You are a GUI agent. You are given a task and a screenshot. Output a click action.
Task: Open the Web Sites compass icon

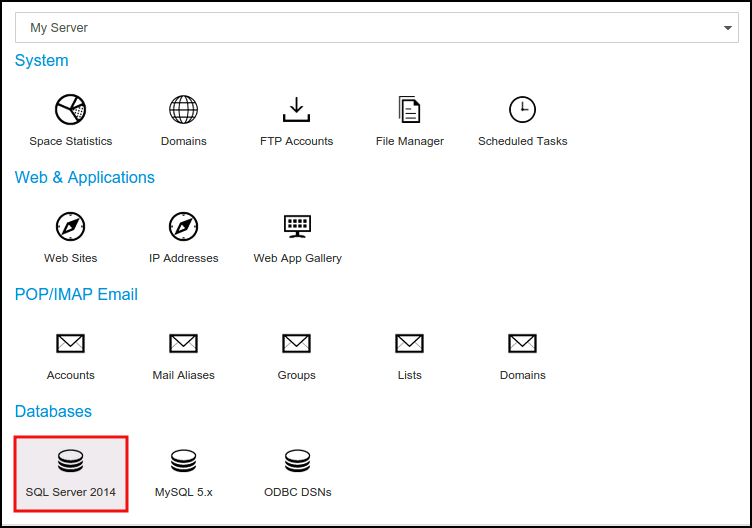(70, 226)
